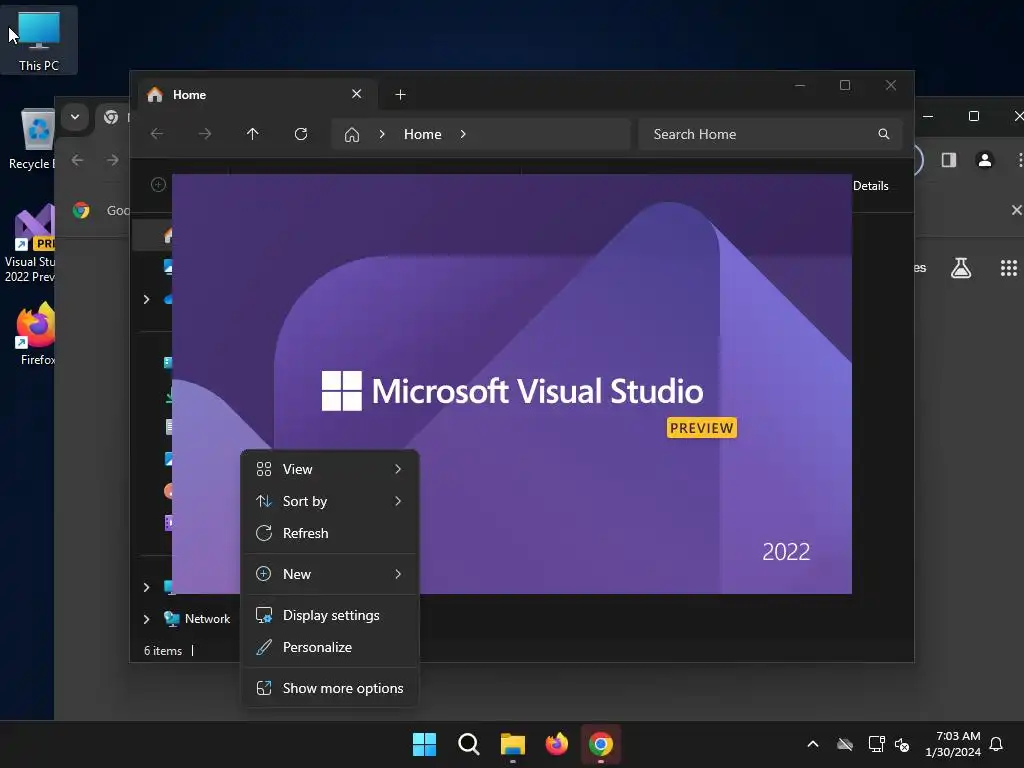Open Chrome profile avatar menu
Image resolution: width=1024 pixels, height=768 pixels.
pos(985,160)
